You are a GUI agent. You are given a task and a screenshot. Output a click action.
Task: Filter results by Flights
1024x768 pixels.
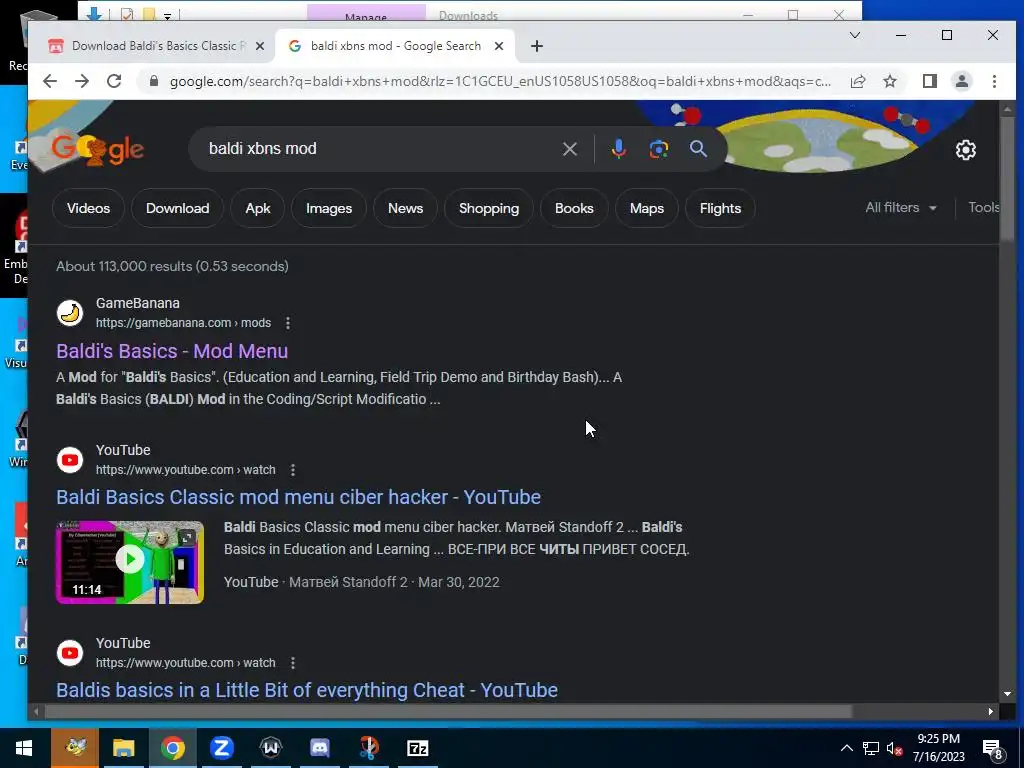point(720,208)
